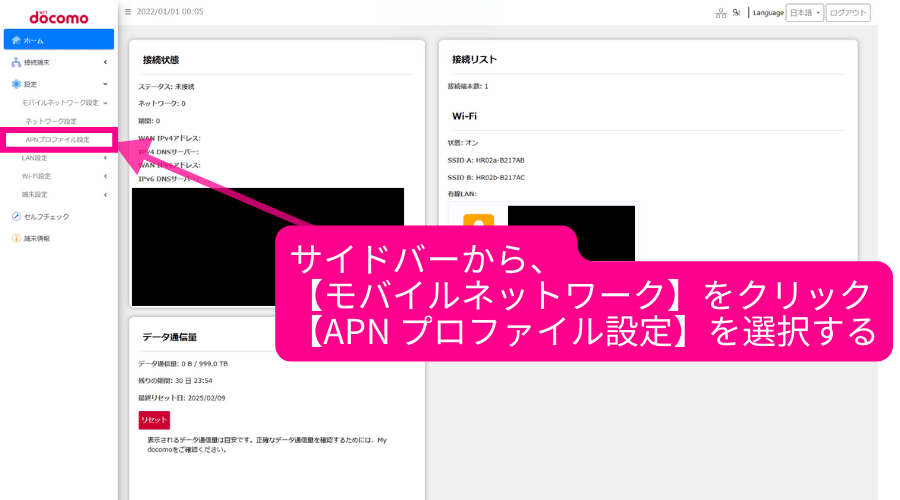Click the home icon in sidebar
This screenshot has width=900, height=500.
coord(16,40)
